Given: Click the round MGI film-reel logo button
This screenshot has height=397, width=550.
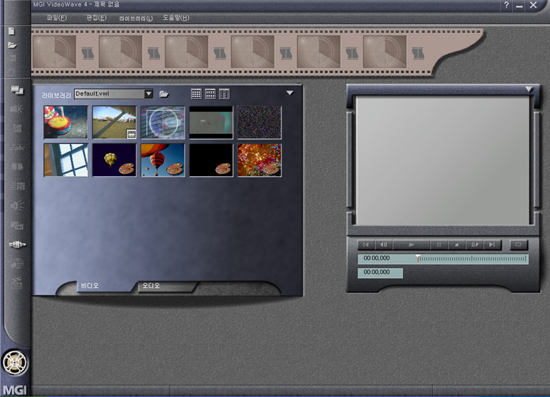Looking at the screenshot, I should pos(15,363).
